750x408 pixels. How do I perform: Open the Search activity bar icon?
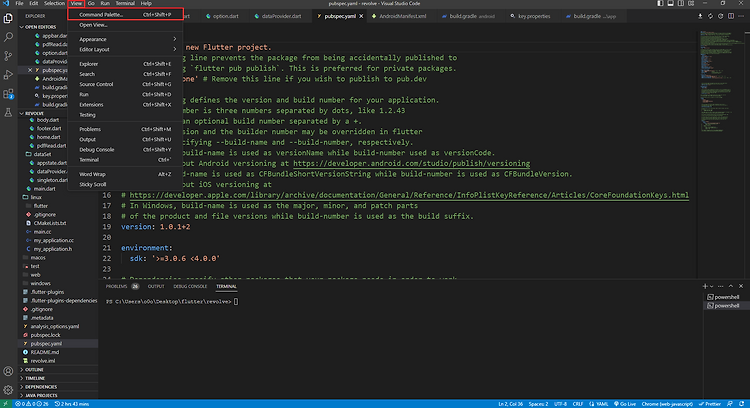pyautogui.click(x=8, y=37)
